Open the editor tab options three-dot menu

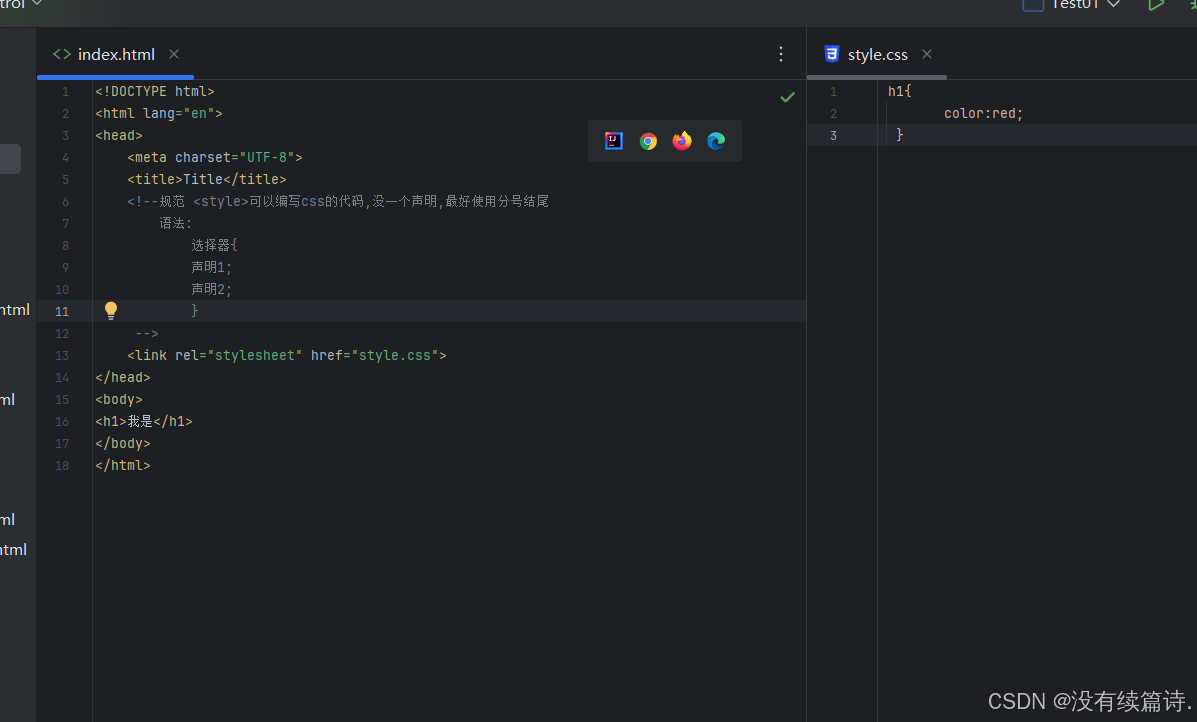781,54
